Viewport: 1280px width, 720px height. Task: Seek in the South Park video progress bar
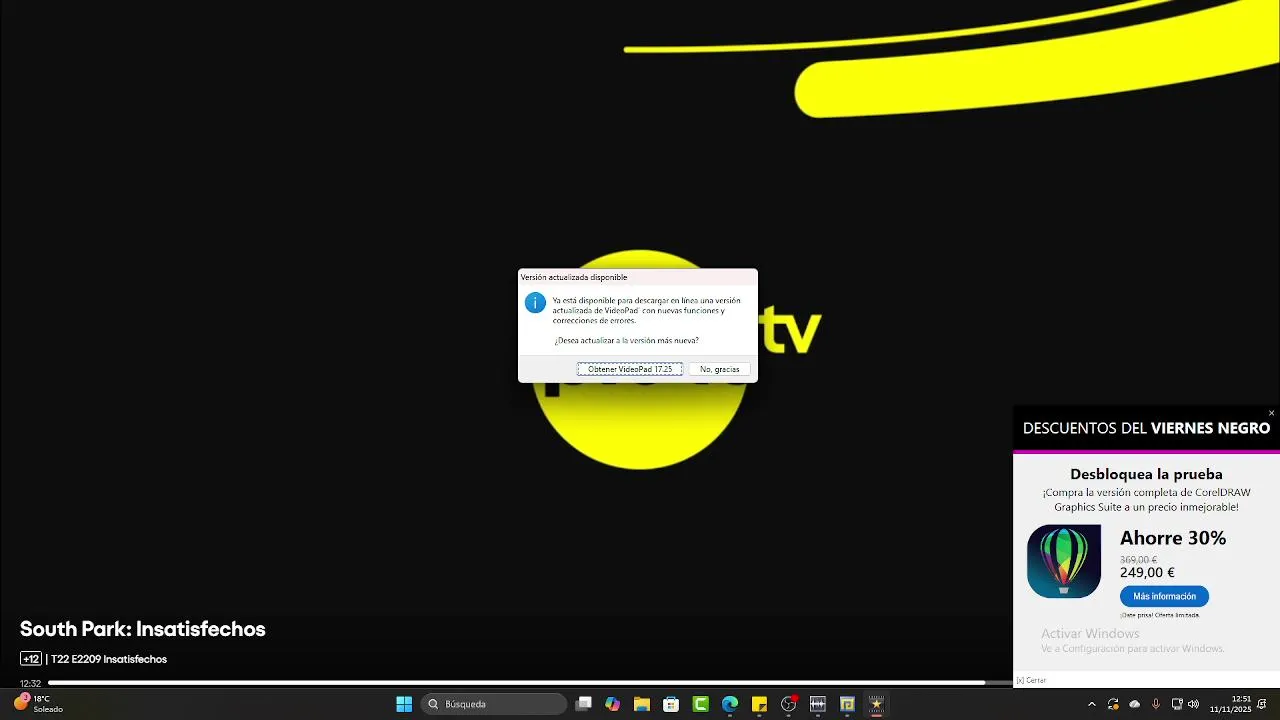click(x=530, y=683)
